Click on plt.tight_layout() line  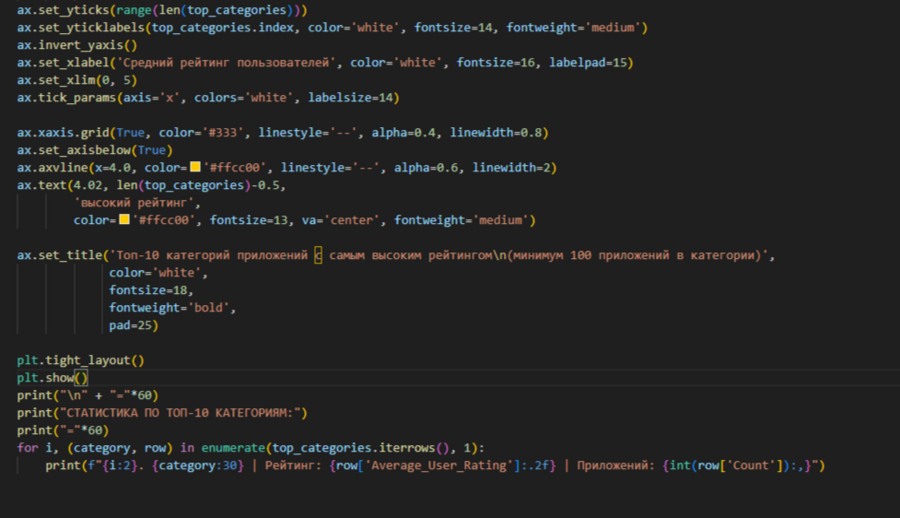point(80,360)
